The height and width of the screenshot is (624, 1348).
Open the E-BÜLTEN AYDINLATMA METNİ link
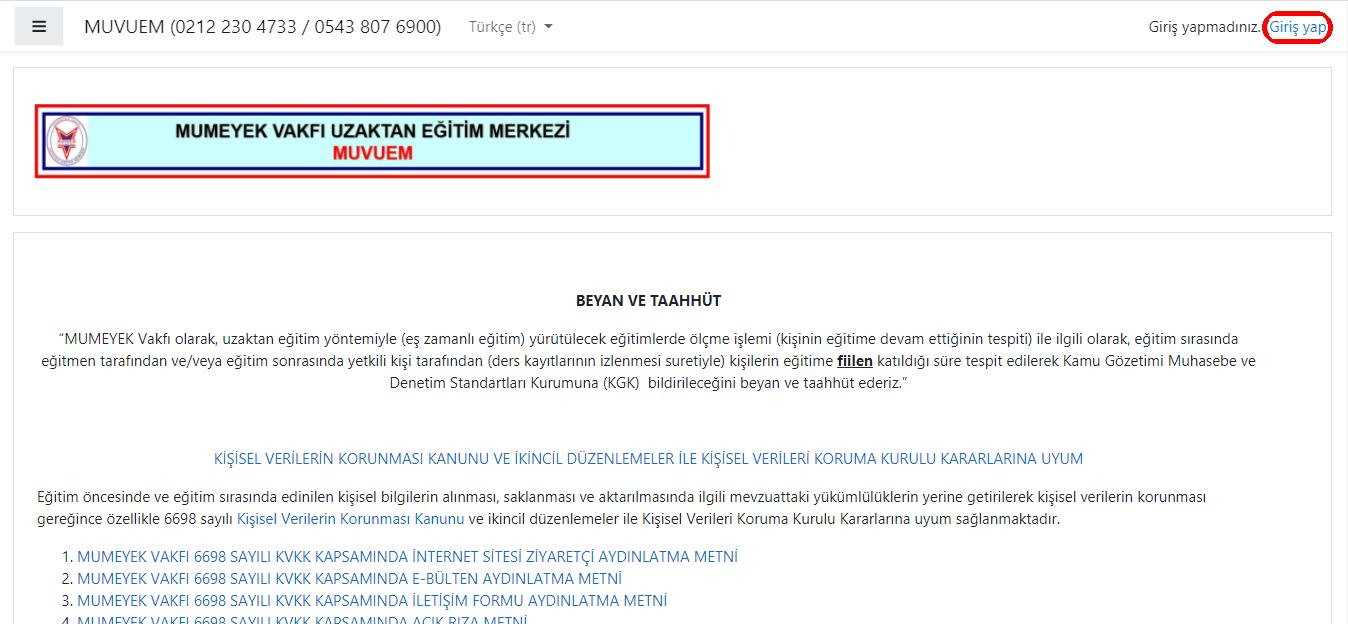[349, 579]
